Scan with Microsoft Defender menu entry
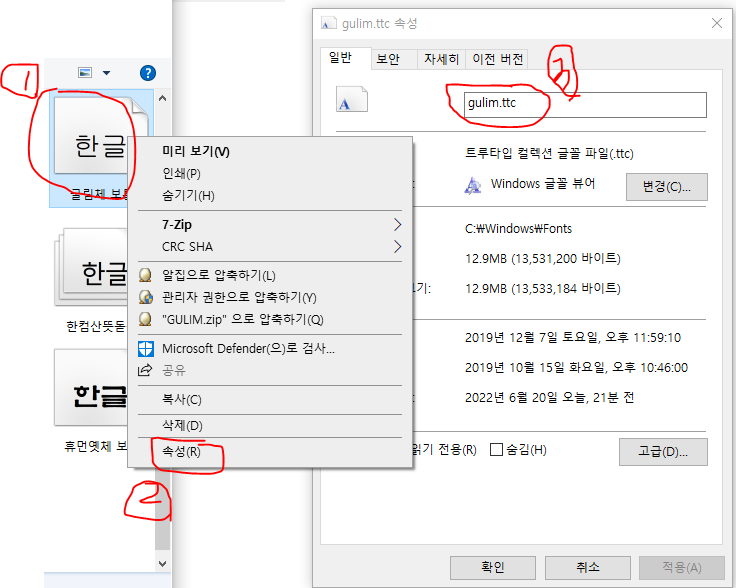Viewport: 736px width, 588px height. pyautogui.click(x=270, y=349)
